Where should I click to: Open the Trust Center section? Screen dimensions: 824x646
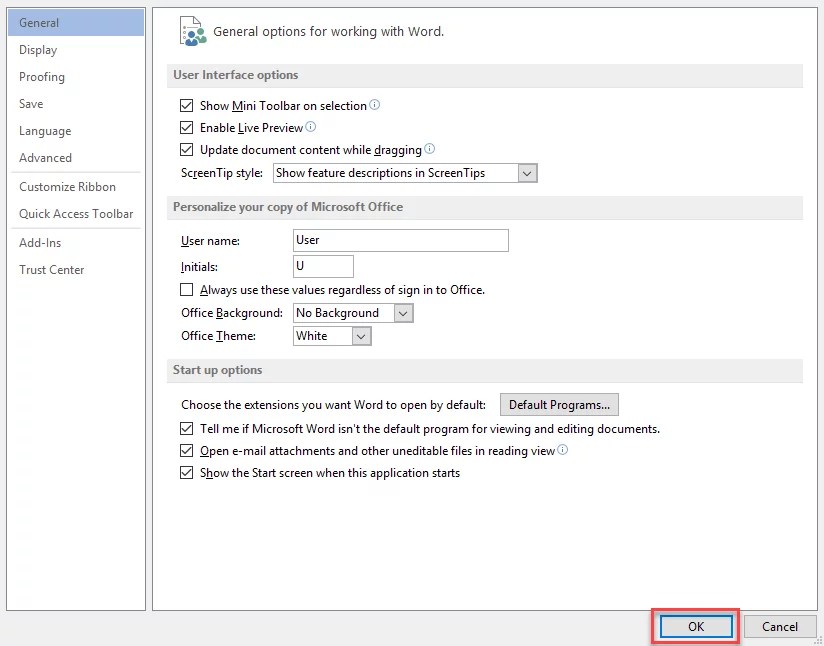[51, 269]
